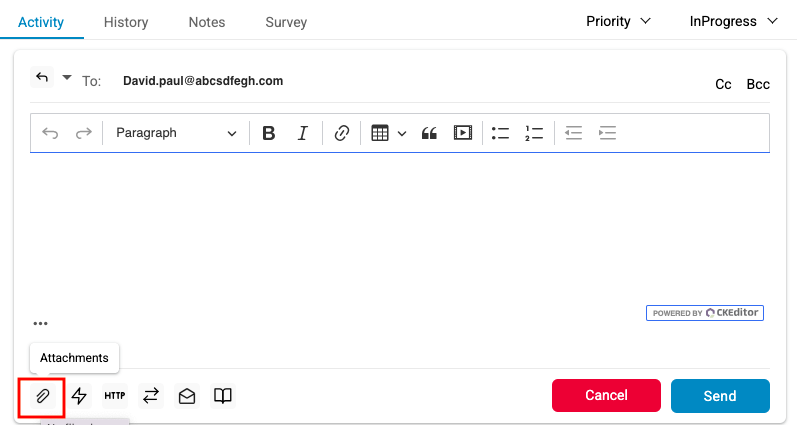Screen dimensions: 797x425
Task: Toggle numbered list
Action: (x=534, y=133)
